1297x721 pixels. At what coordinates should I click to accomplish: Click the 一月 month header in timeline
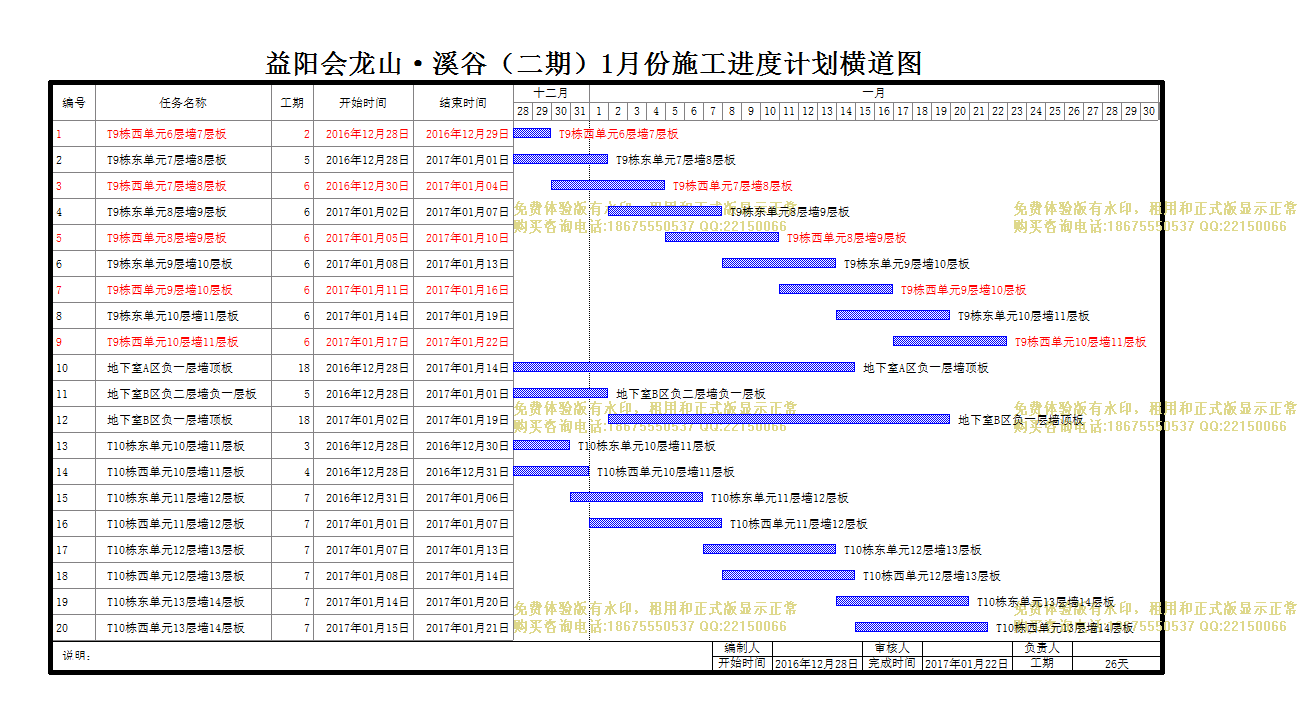point(873,93)
